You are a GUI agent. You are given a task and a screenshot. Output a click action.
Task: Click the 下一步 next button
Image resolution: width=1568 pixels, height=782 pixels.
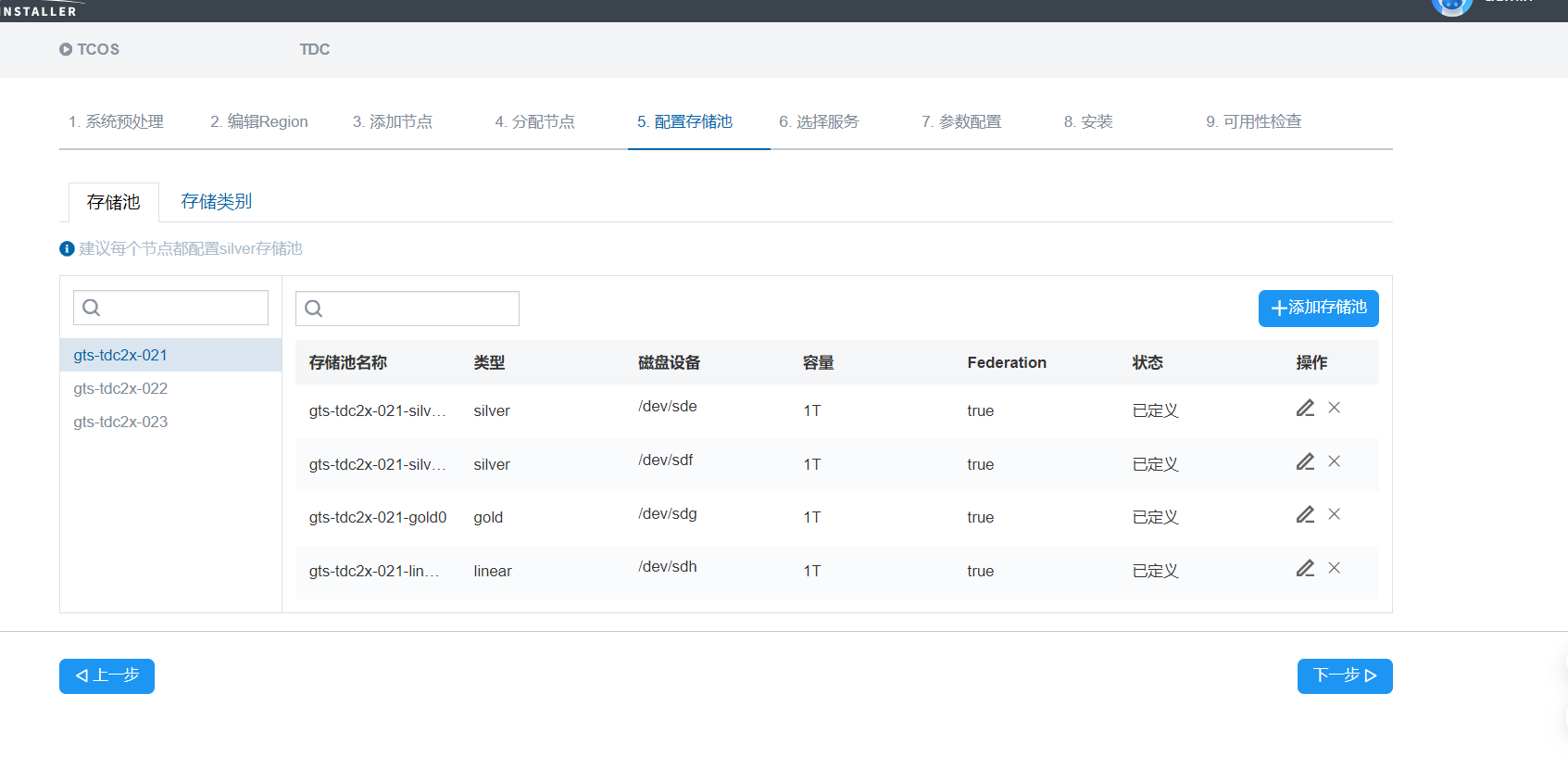[x=1345, y=676]
